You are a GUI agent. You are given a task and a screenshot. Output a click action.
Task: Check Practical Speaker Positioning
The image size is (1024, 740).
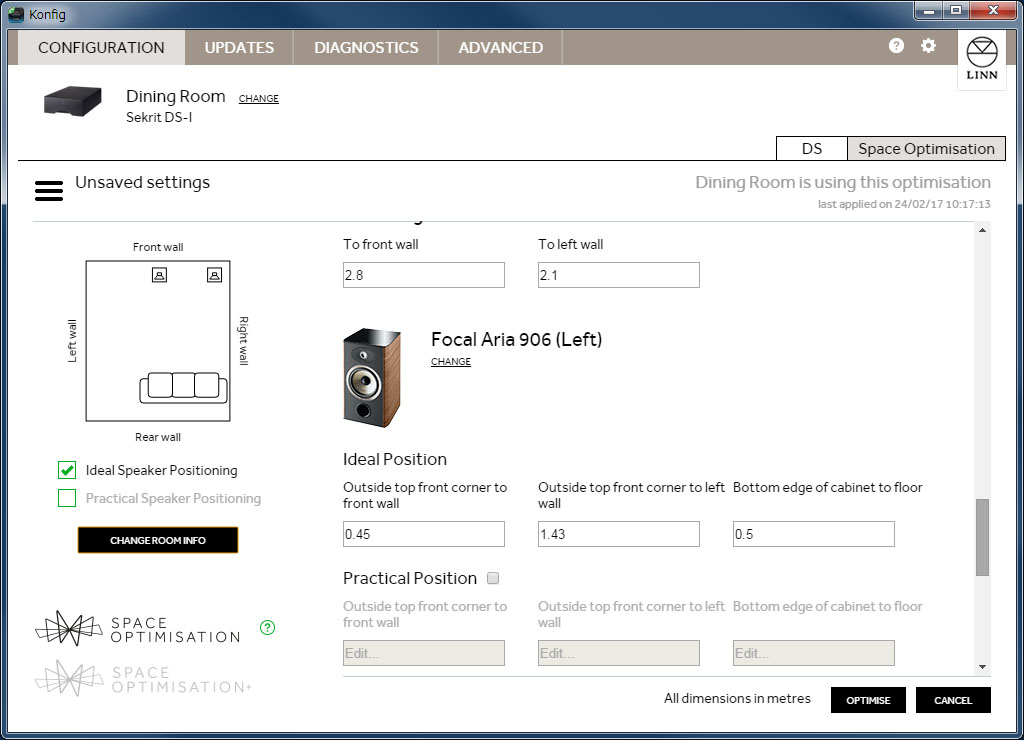tap(67, 498)
